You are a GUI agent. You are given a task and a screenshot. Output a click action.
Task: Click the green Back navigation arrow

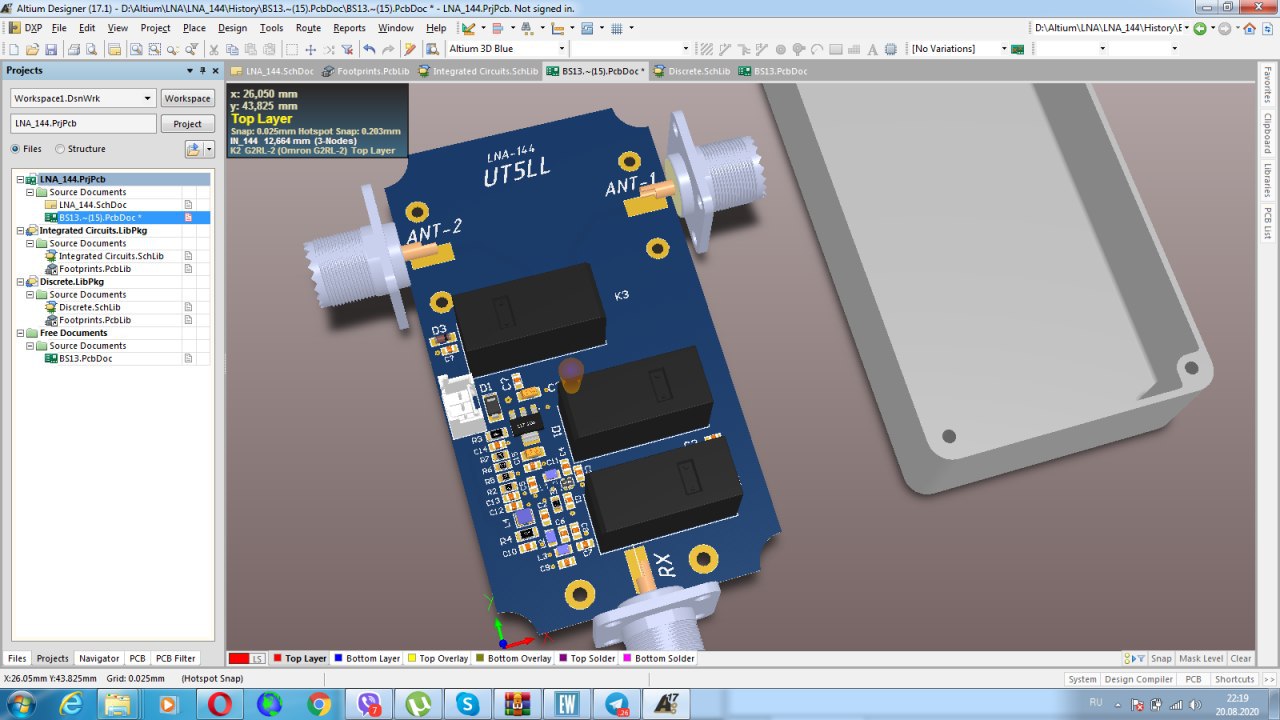[1199, 28]
